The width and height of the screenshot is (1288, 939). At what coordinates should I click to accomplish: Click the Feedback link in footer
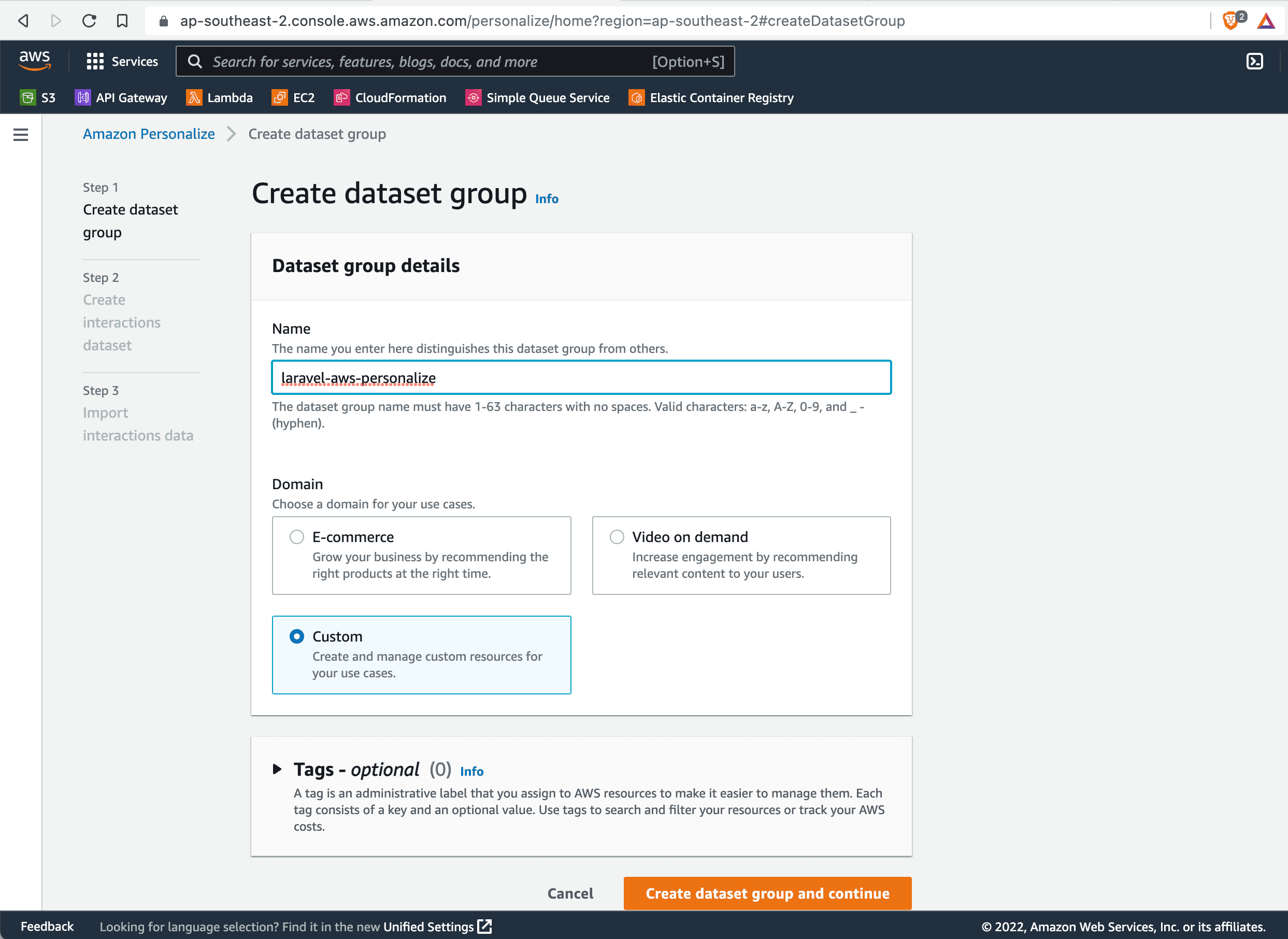47,927
